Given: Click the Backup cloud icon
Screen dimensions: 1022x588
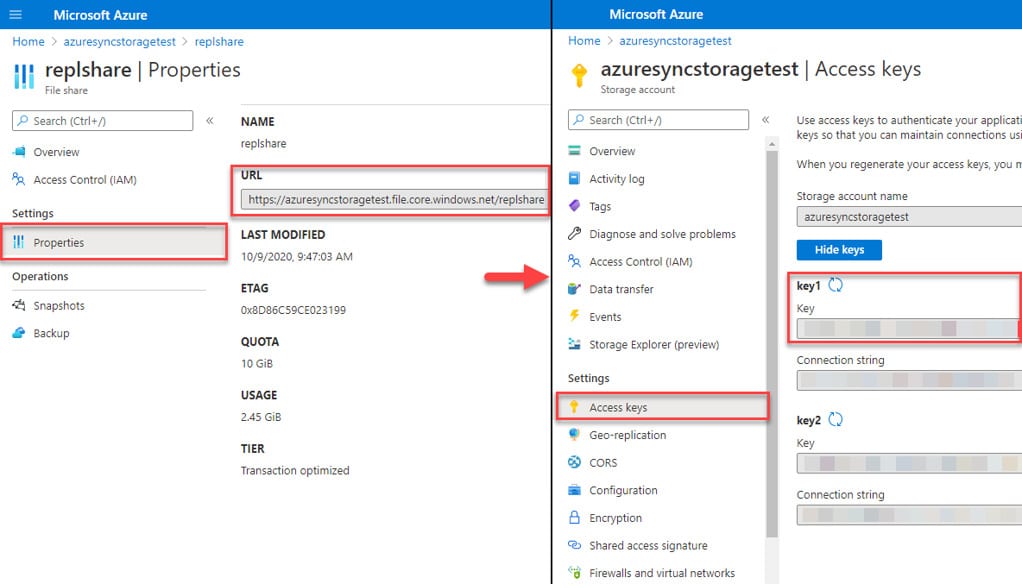Looking at the screenshot, I should pyautogui.click(x=19, y=333).
